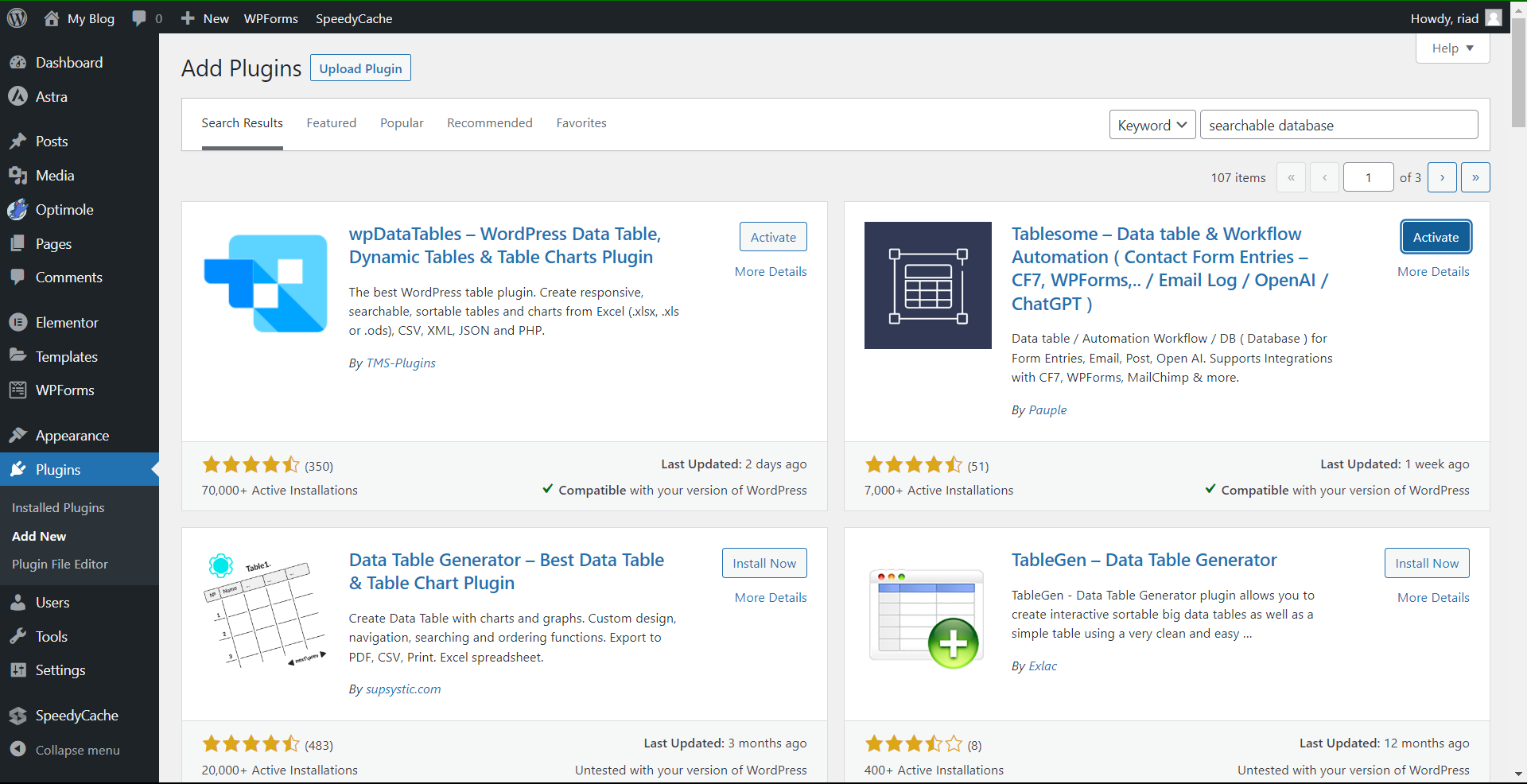Open the Dashboard from the sidebar
Image resolution: width=1527 pixels, height=784 pixels.
[19, 62]
